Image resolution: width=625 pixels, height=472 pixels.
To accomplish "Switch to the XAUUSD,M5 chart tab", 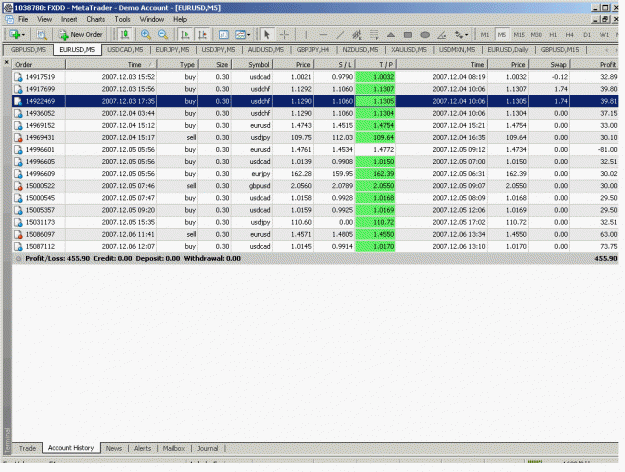I will pyautogui.click(x=409, y=49).
